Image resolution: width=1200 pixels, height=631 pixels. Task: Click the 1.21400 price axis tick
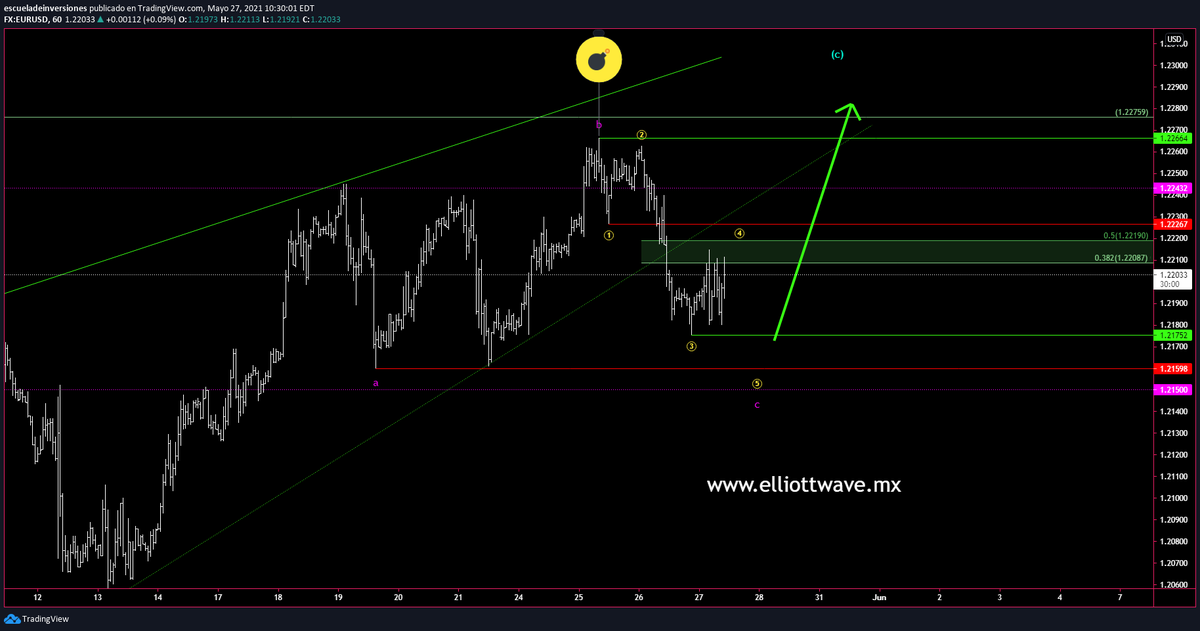(1174, 412)
